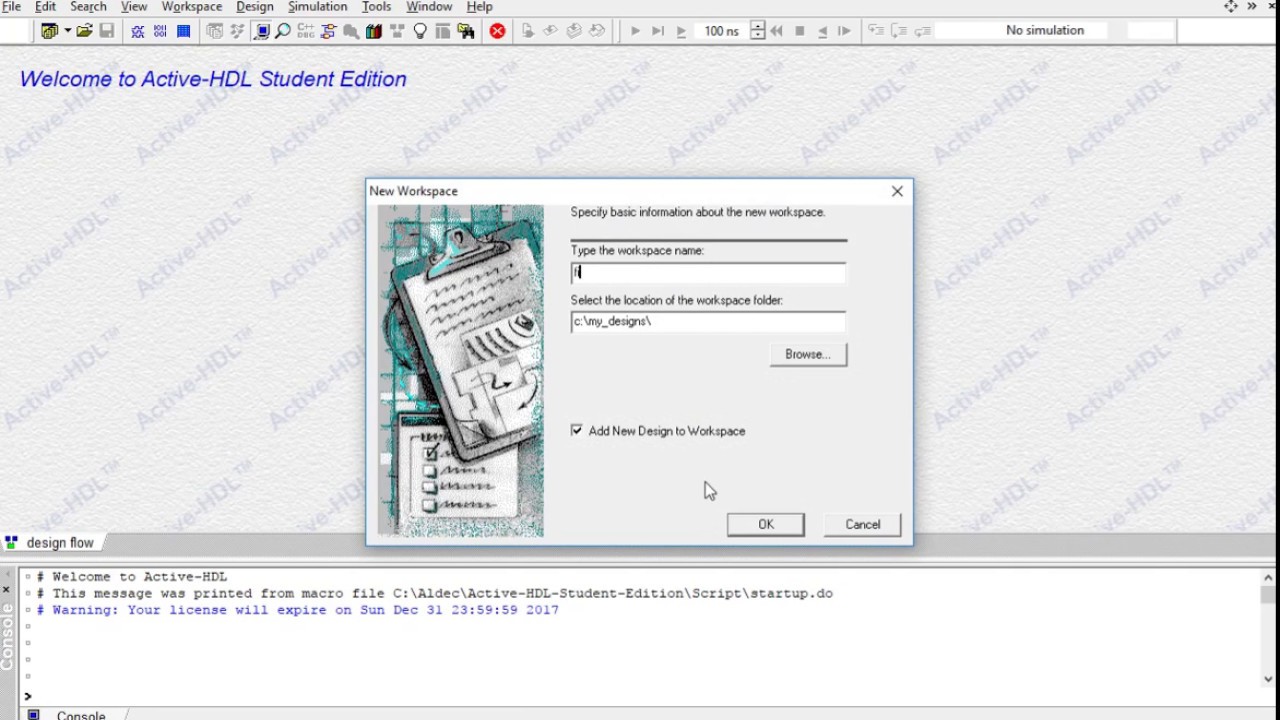
Task: Click the simulation step time field 100 ns
Action: pyautogui.click(x=721, y=31)
